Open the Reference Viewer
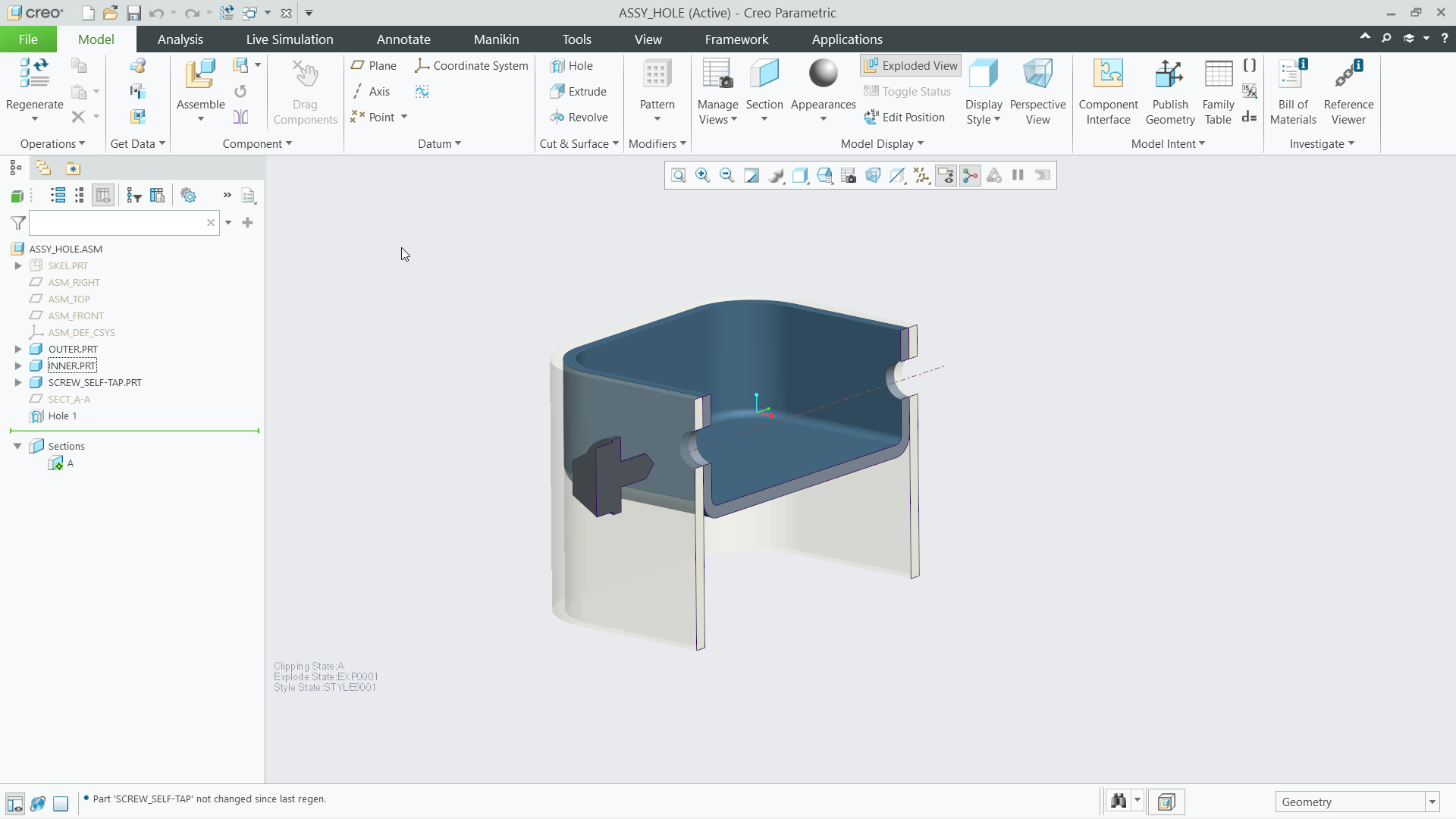This screenshot has height=819, width=1456. click(x=1348, y=92)
